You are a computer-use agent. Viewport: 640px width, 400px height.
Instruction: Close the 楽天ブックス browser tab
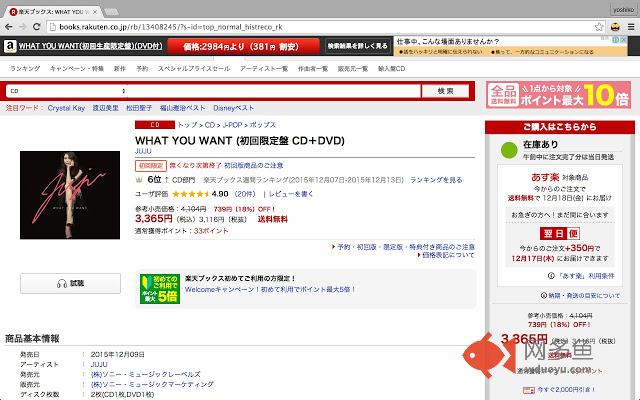(95, 12)
